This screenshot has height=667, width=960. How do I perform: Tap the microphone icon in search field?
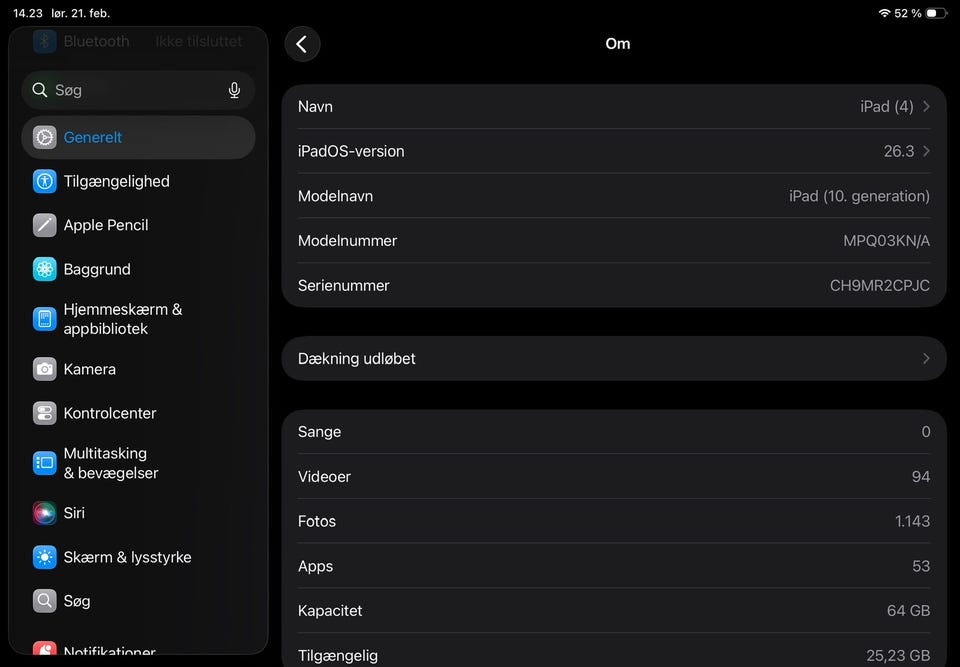(x=234, y=90)
